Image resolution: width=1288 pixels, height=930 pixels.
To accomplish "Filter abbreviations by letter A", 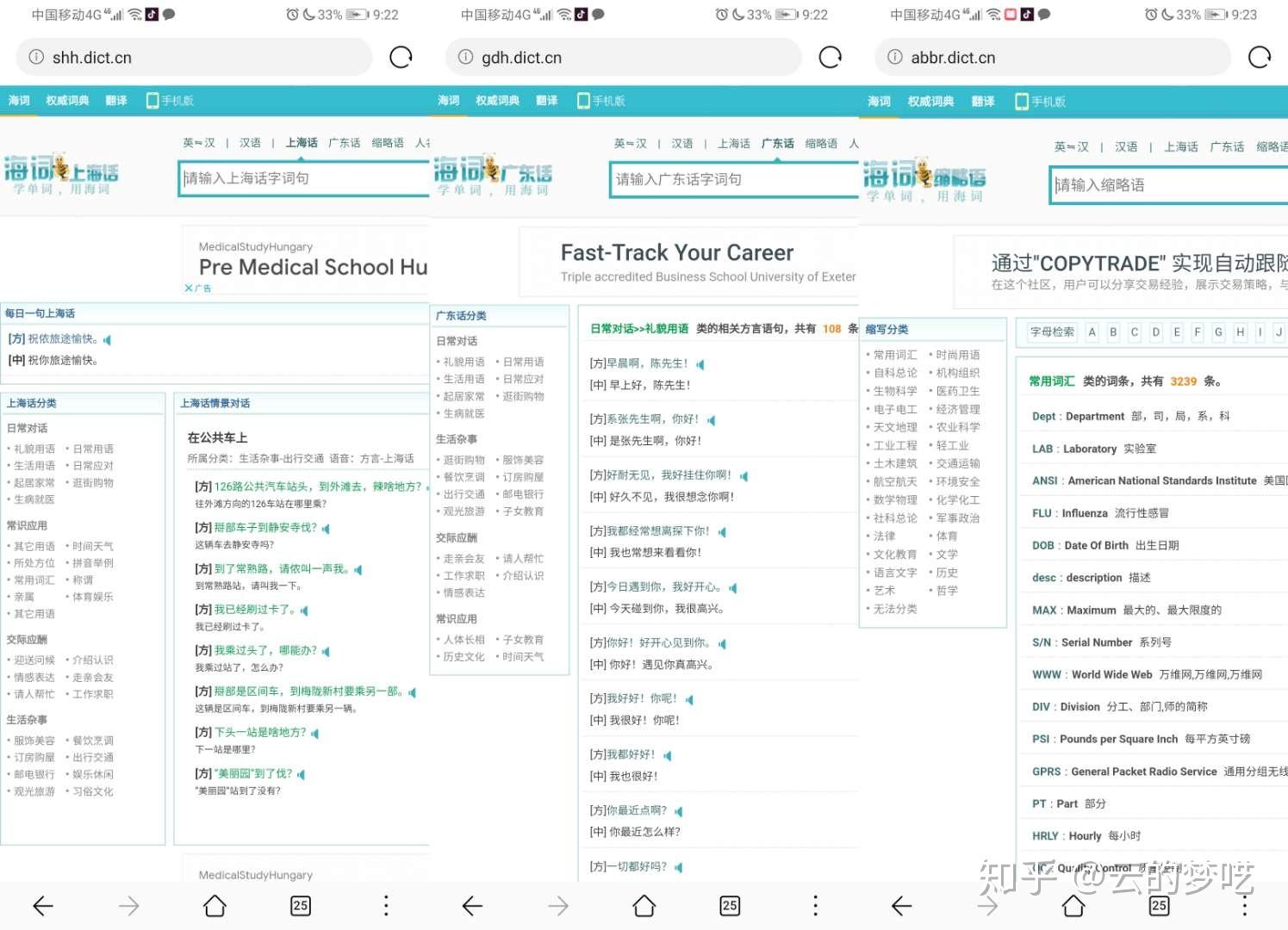I will coord(1092,332).
